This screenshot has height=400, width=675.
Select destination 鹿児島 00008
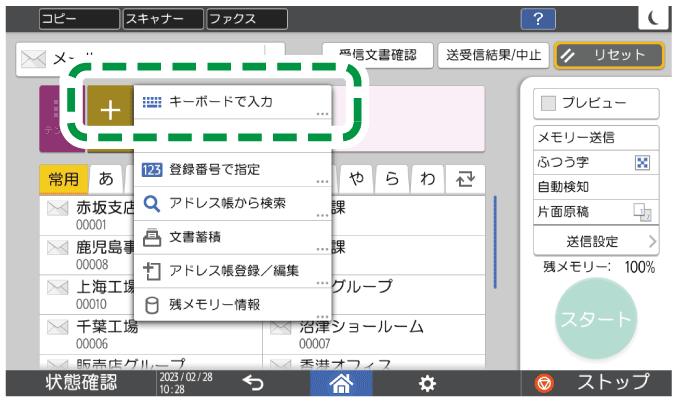[87, 255]
